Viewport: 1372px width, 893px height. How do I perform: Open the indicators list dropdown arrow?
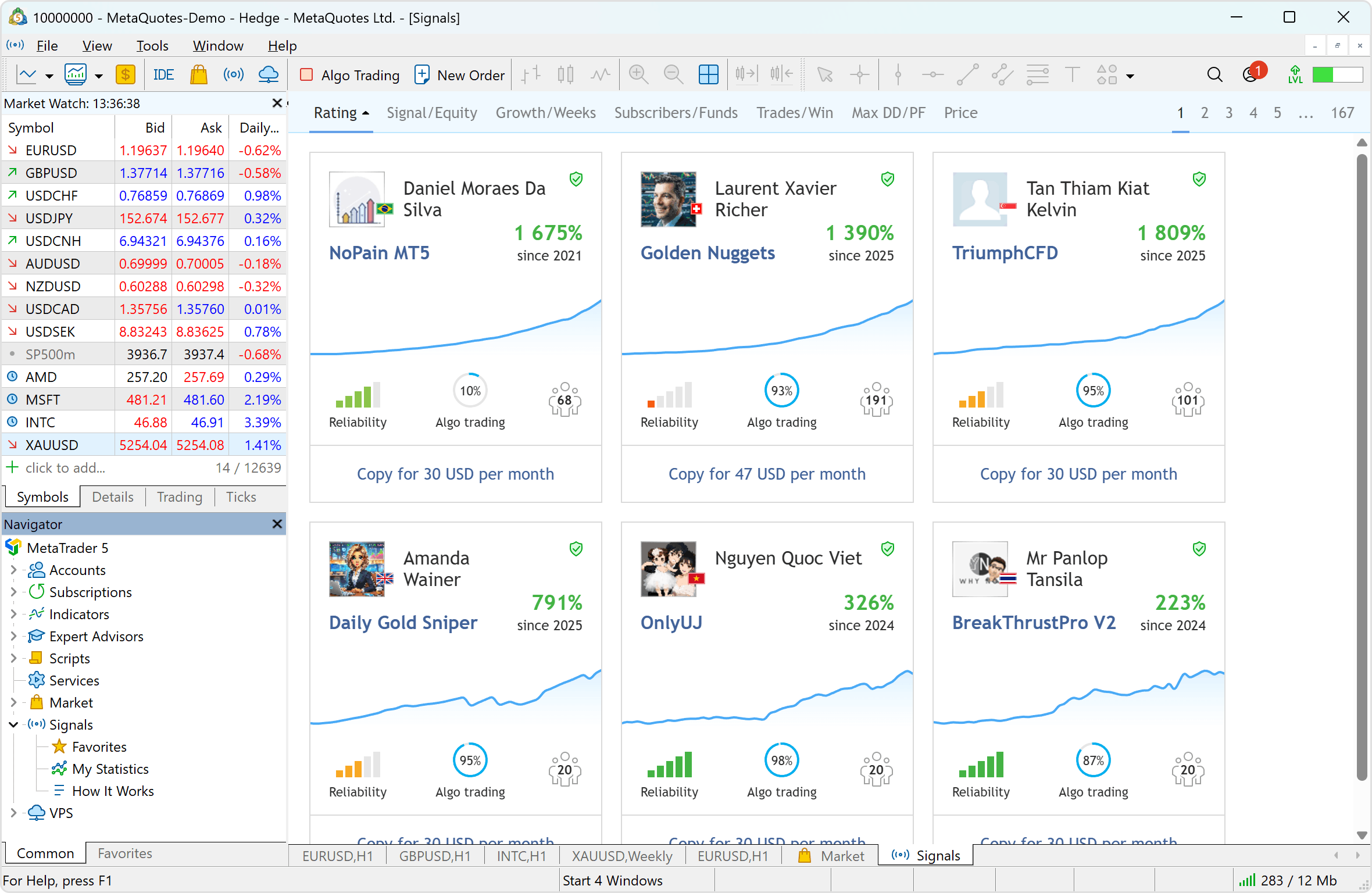coord(99,76)
